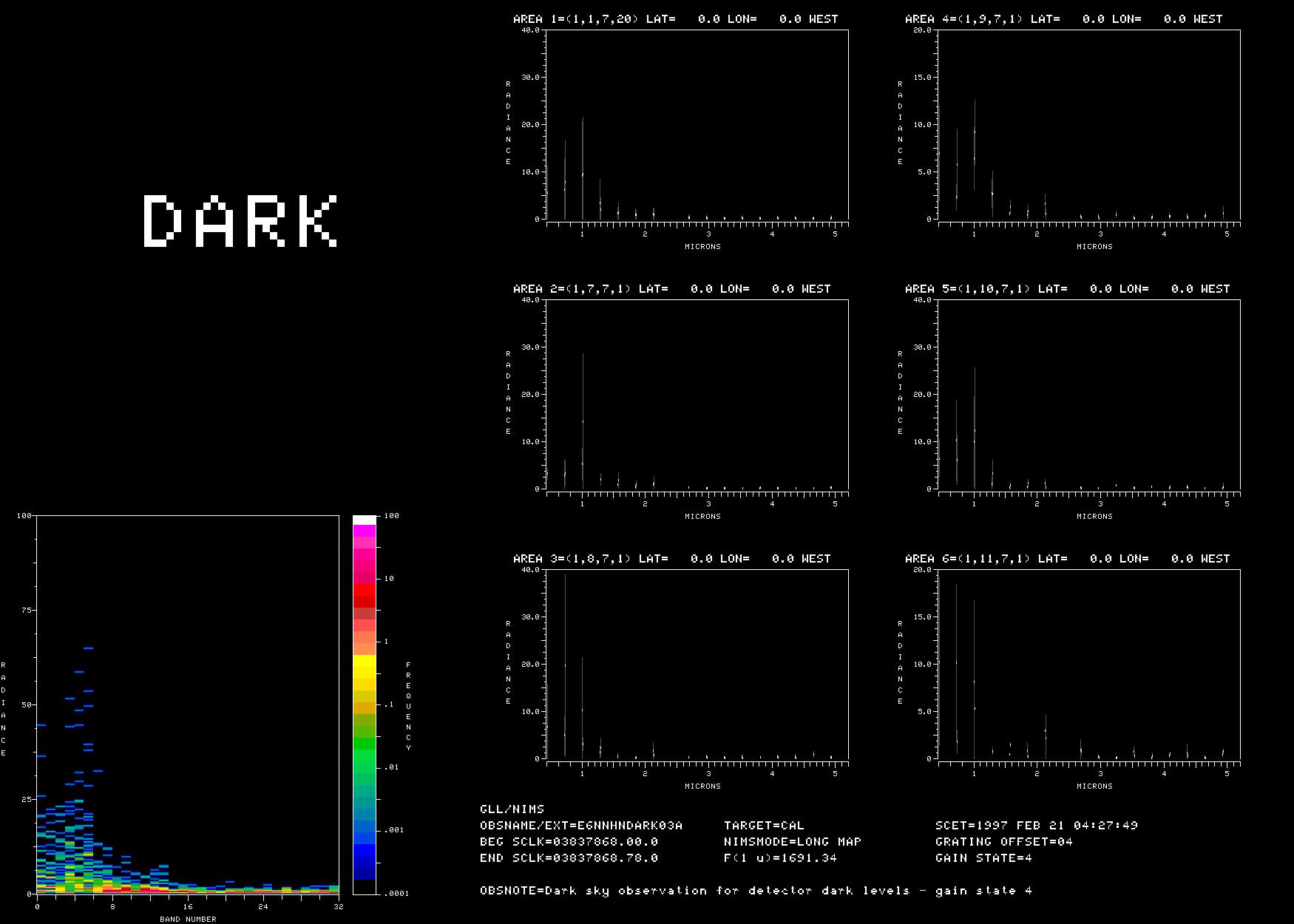1294x924 pixels.
Task: Click inside the AREA 2 radiance spectrum plot
Action: [697, 395]
